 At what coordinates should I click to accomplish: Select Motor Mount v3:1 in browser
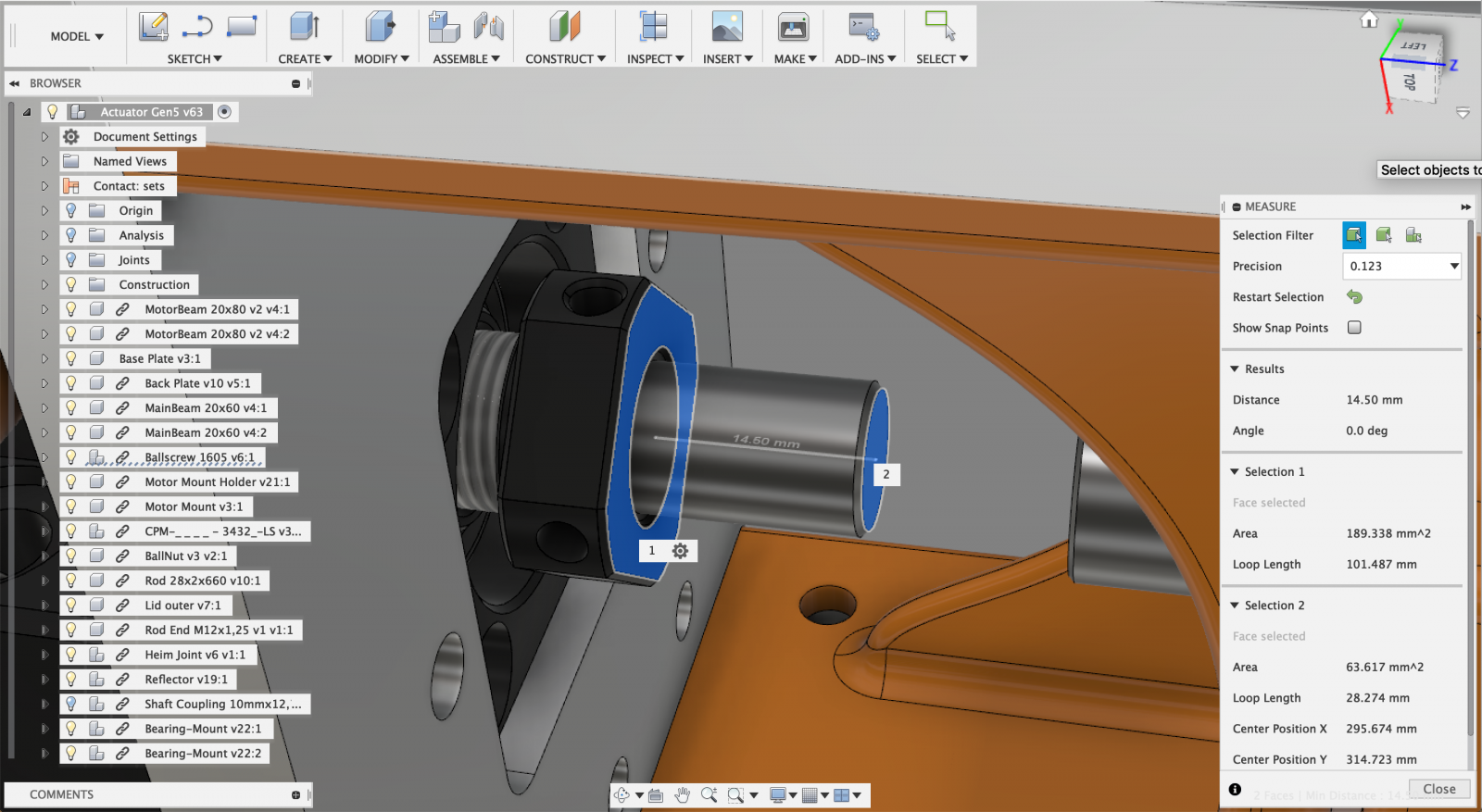193,507
